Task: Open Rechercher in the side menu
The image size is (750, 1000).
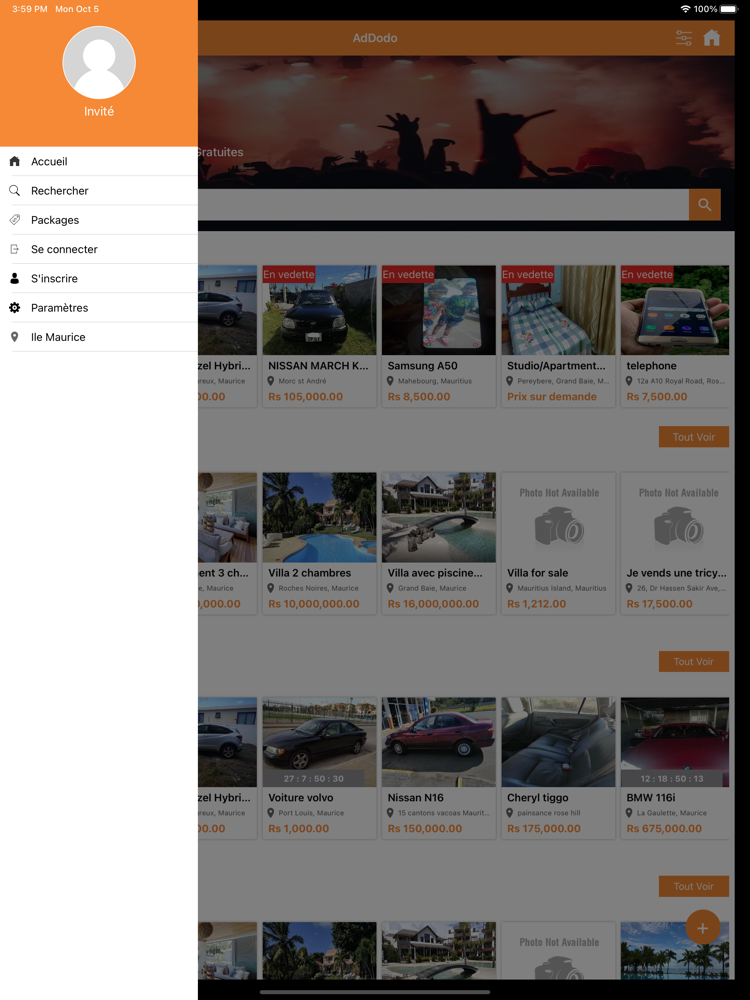Action: pos(99,191)
